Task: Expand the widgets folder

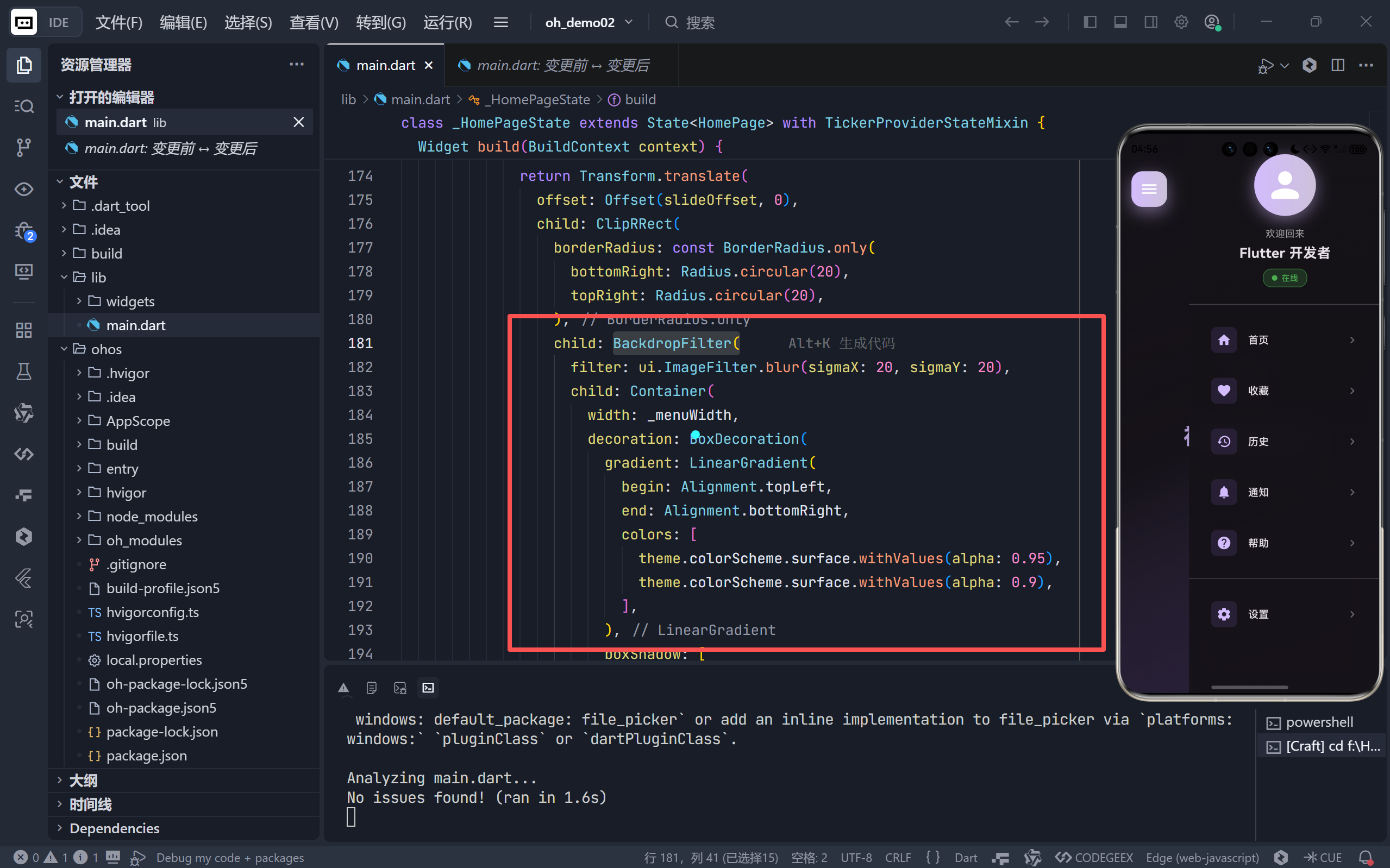Action: [x=130, y=301]
